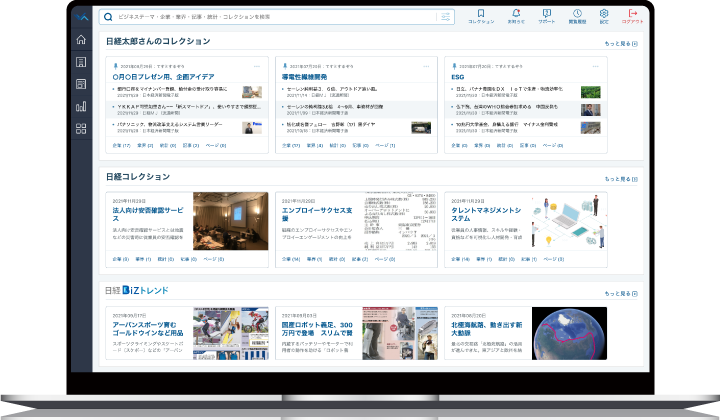720x420 pixels.
Task: Open the news article icon in sidebar
Action: pyautogui.click(x=81, y=84)
